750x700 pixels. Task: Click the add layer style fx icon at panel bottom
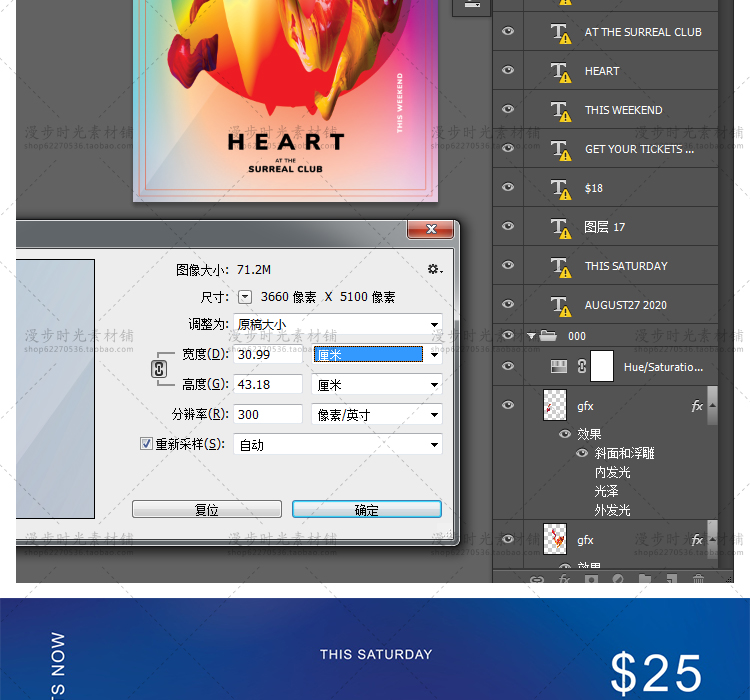564,578
